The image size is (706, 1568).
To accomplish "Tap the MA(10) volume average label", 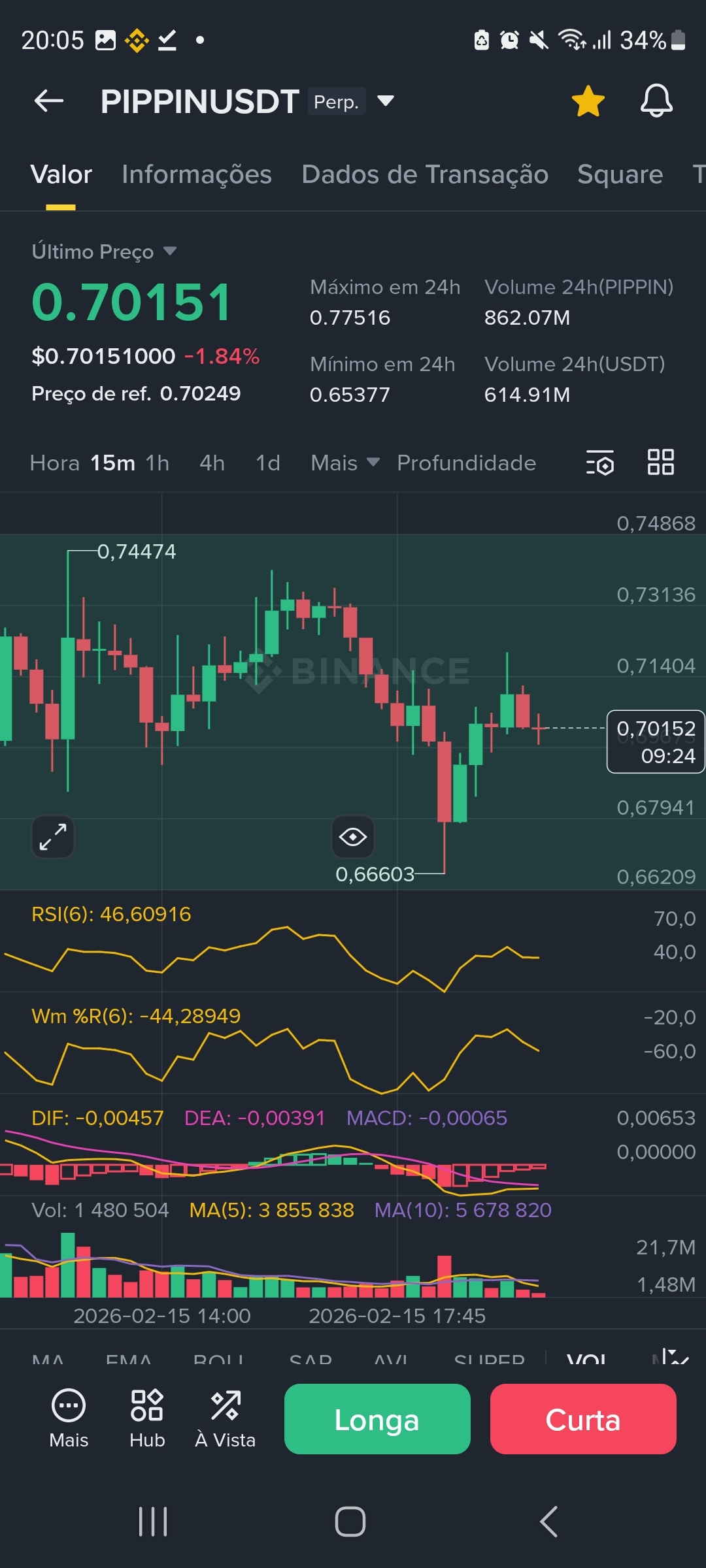I will pyautogui.click(x=463, y=1210).
